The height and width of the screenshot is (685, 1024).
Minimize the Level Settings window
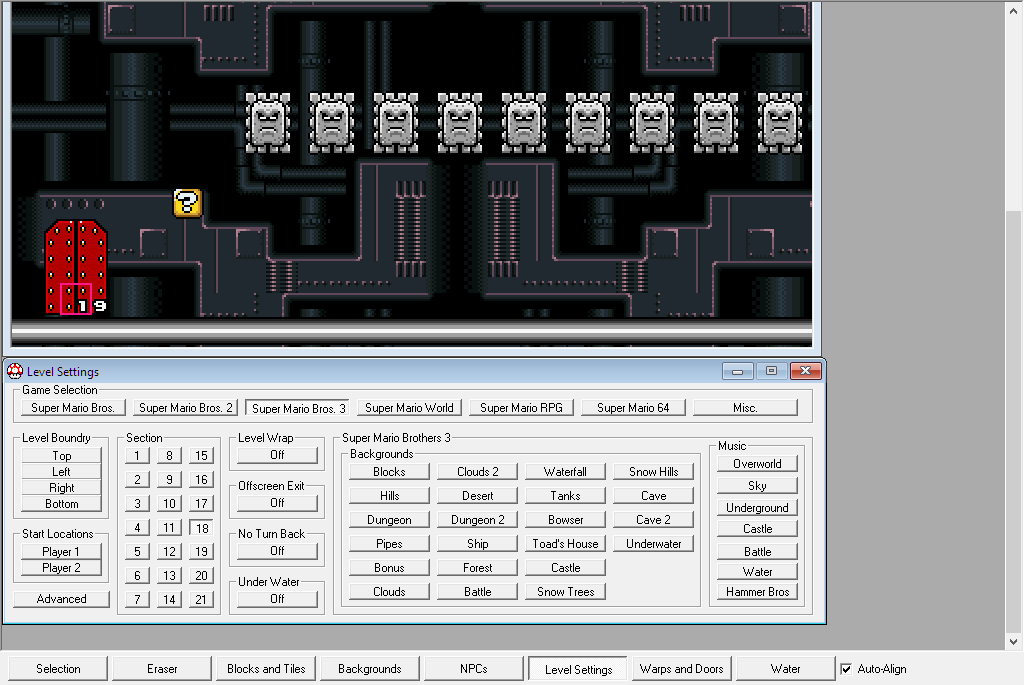(737, 371)
